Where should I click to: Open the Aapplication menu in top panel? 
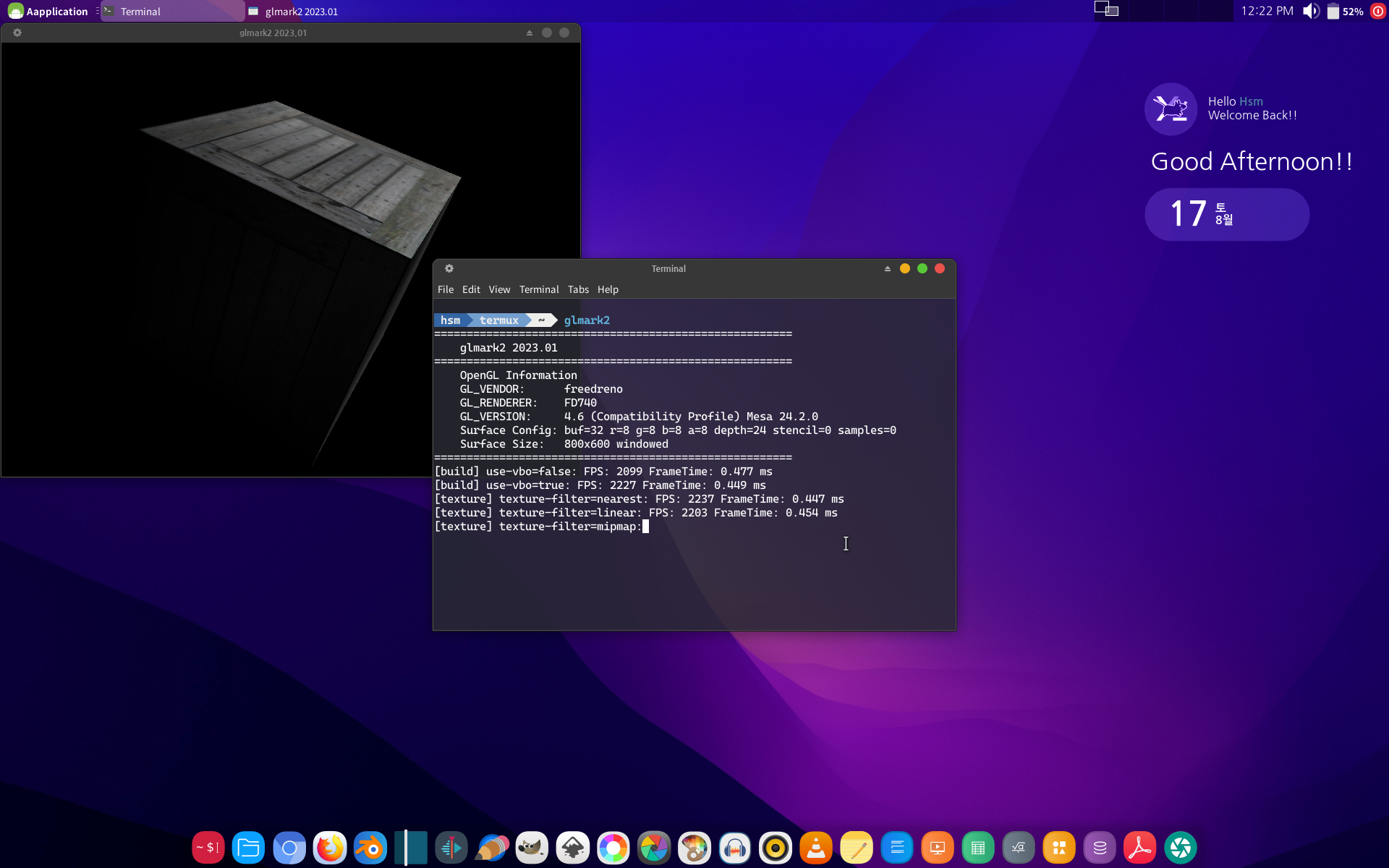[x=48, y=12]
